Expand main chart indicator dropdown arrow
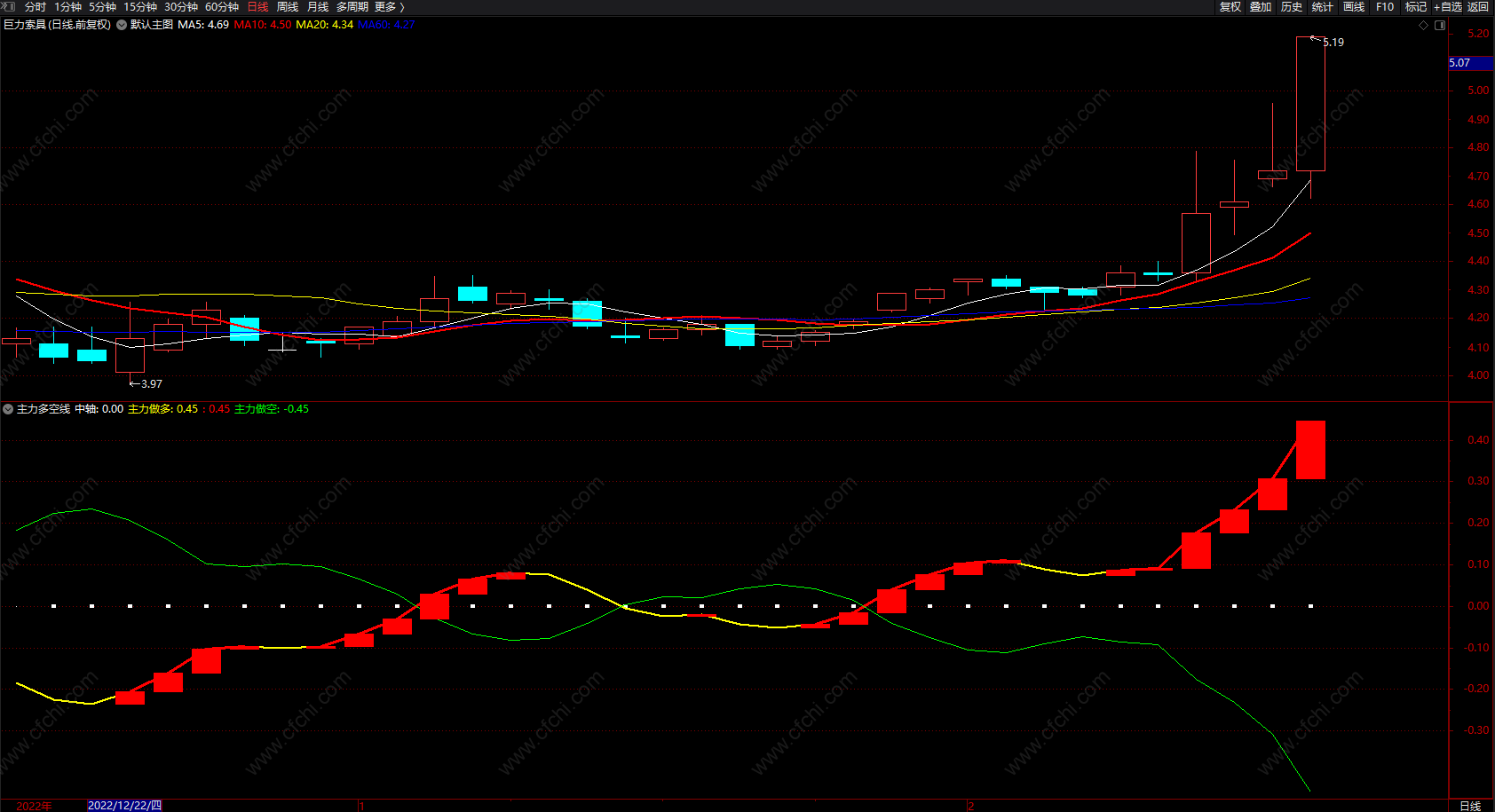This screenshot has width=1495, height=812. click(122, 25)
